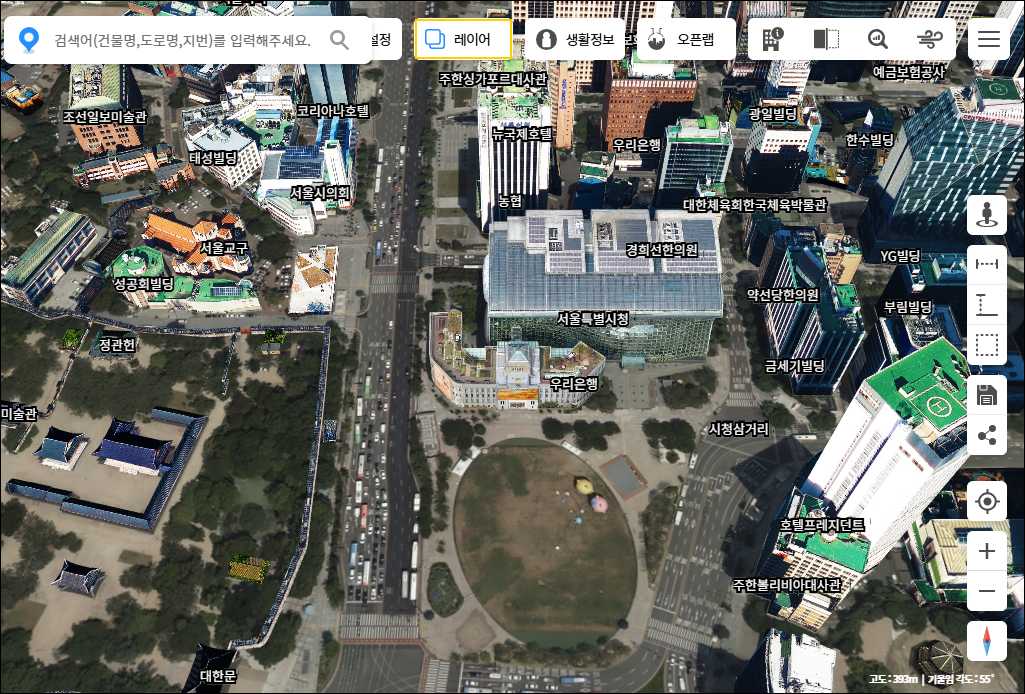Open the analysis magnifier tool

(878, 39)
